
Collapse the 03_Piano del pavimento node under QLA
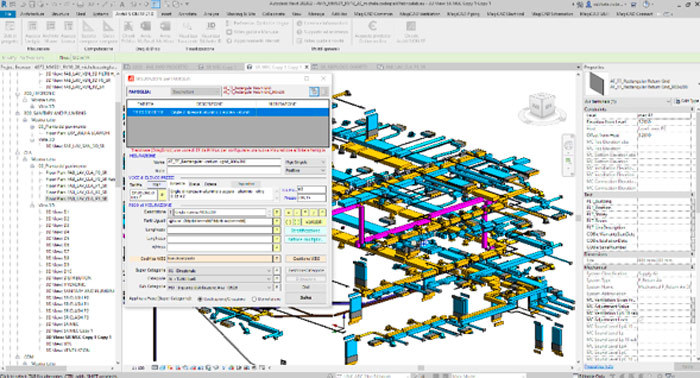click(32, 166)
